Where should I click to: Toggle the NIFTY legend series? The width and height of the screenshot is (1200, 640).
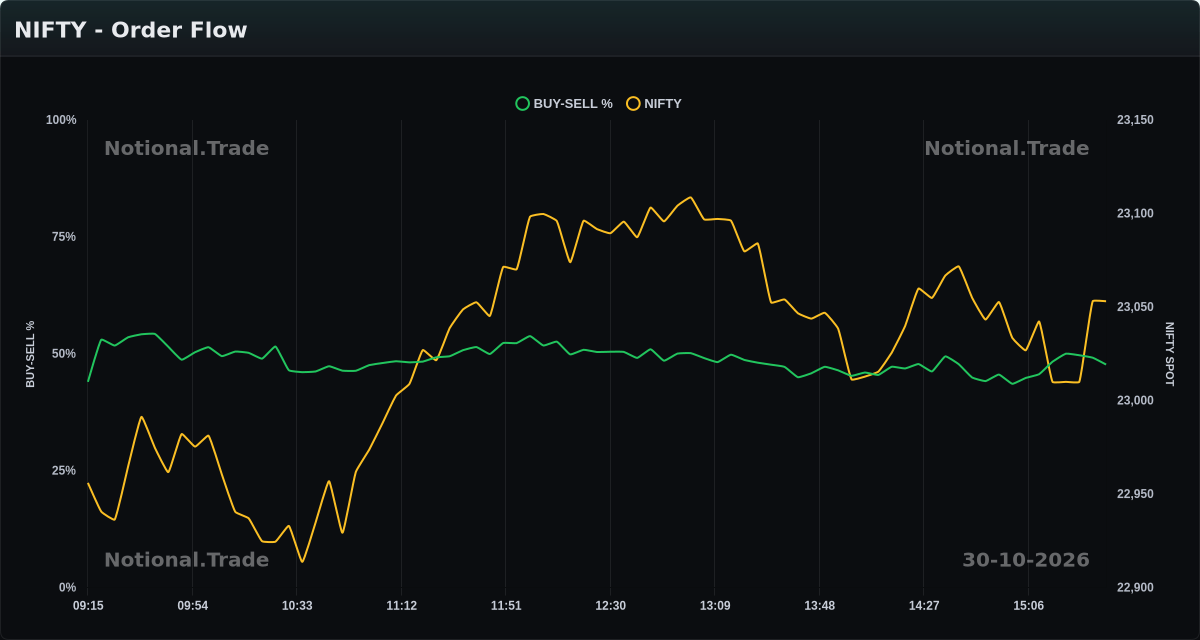[654, 103]
